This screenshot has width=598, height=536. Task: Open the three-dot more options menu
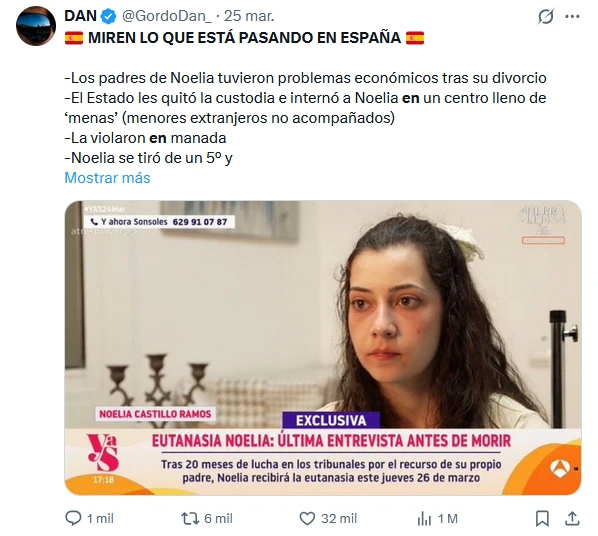[572, 16]
